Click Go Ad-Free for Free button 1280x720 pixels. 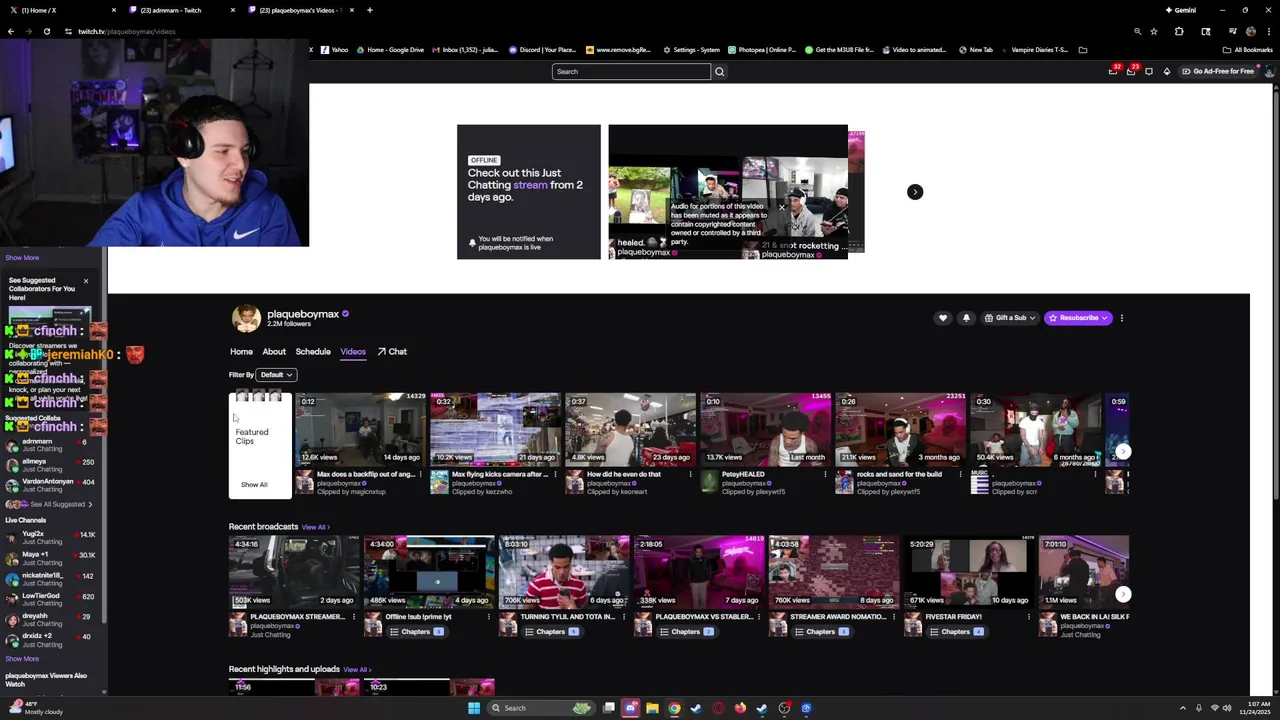click(x=1217, y=72)
